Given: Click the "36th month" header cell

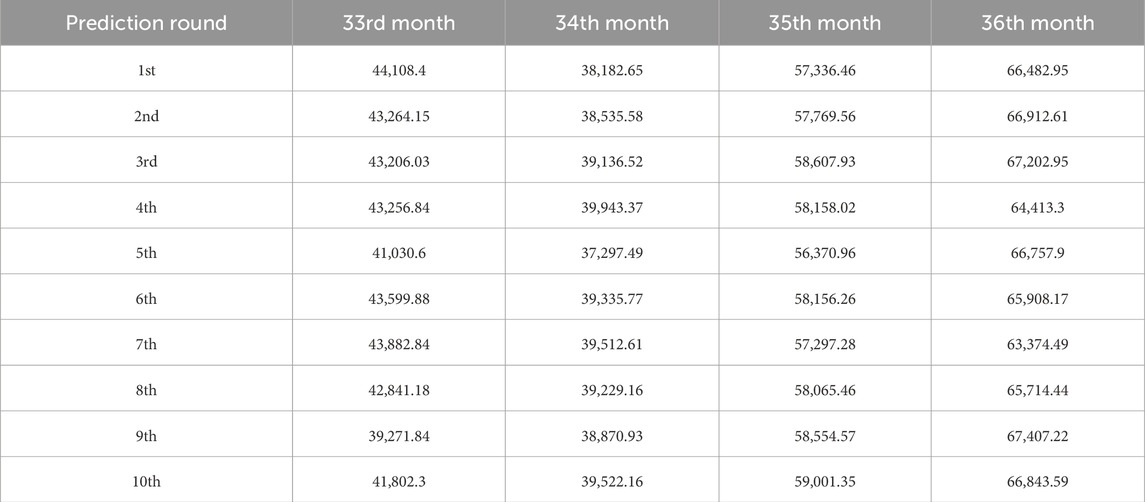Looking at the screenshot, I should (x=1037, y=22).
